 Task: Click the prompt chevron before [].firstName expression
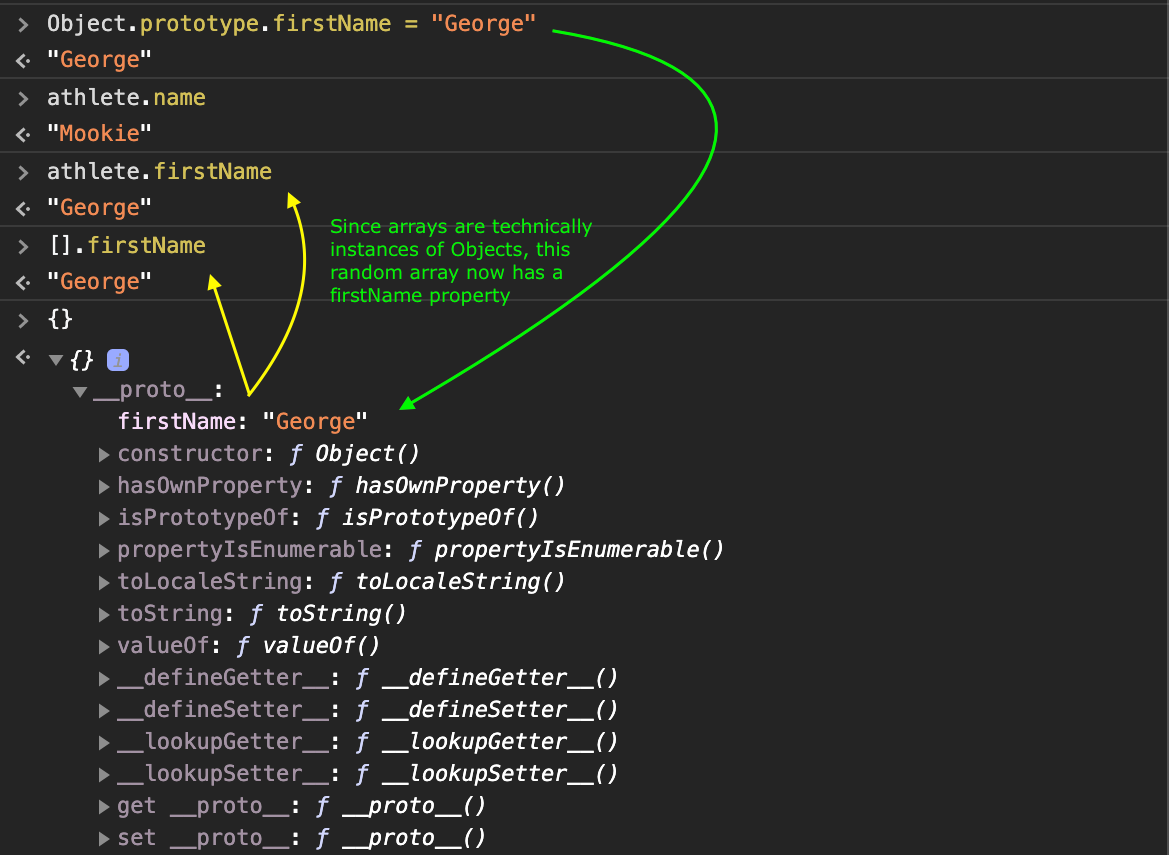pos(21,244)
